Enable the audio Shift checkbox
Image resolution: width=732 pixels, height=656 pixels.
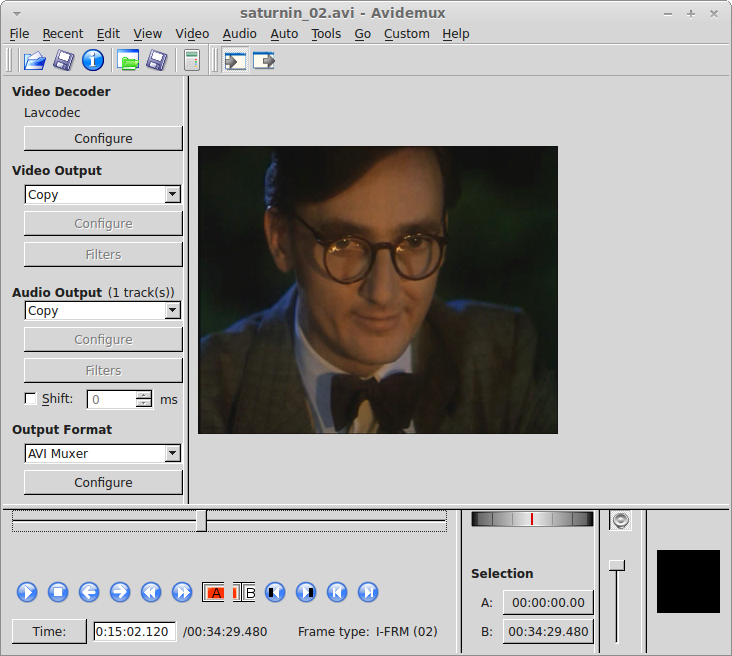(30, 399)
